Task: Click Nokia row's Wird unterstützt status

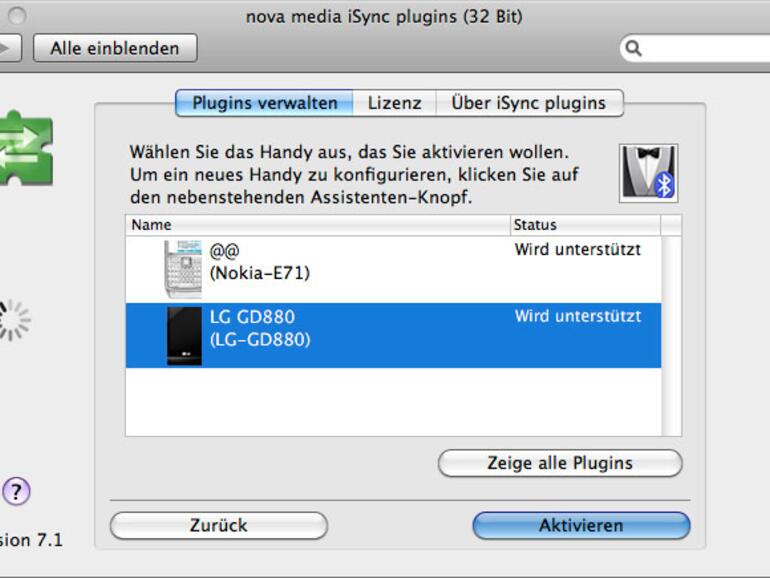Action: 578,249
